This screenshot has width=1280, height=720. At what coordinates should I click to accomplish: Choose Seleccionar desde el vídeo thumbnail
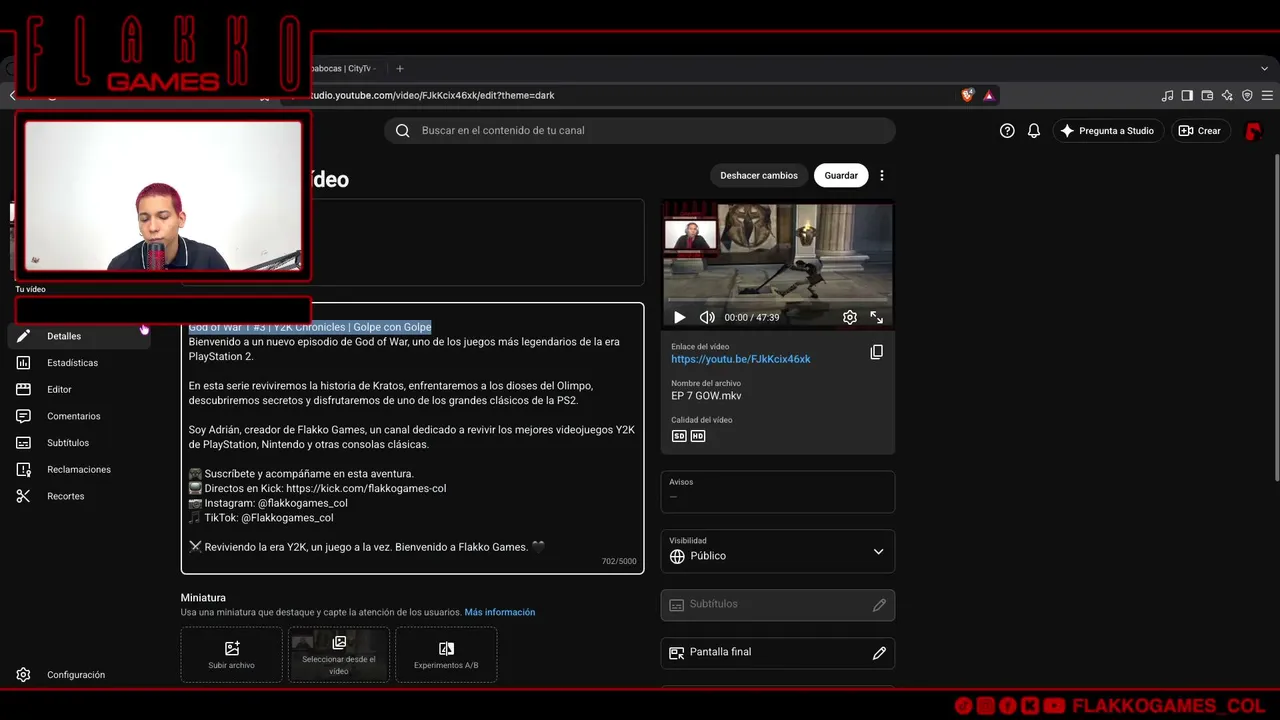339,655
